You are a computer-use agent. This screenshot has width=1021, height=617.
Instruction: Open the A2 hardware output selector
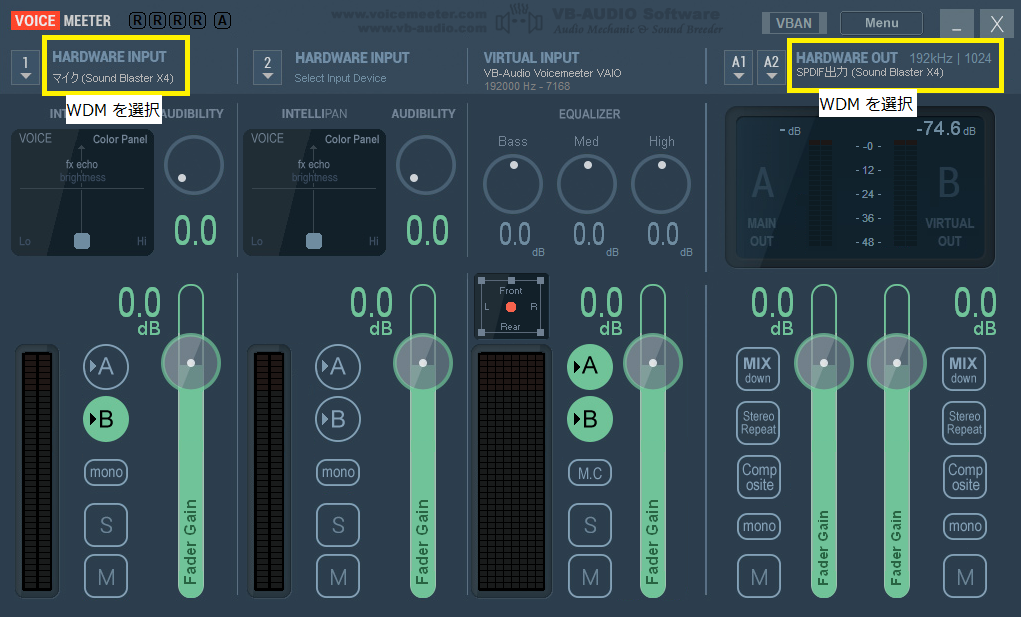click(x=772, y=68)
